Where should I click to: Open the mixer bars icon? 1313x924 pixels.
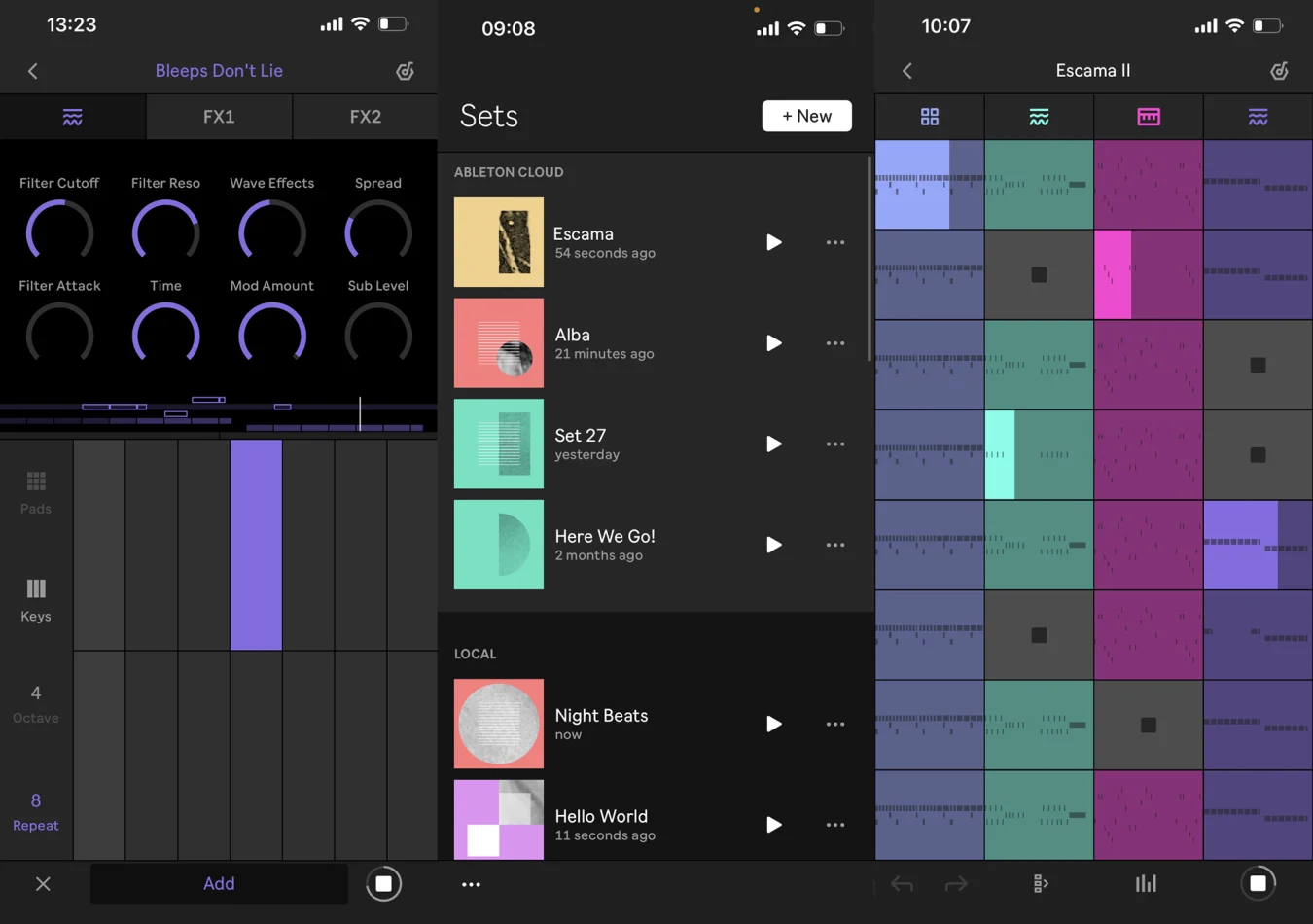click(x=1146, y=883)
